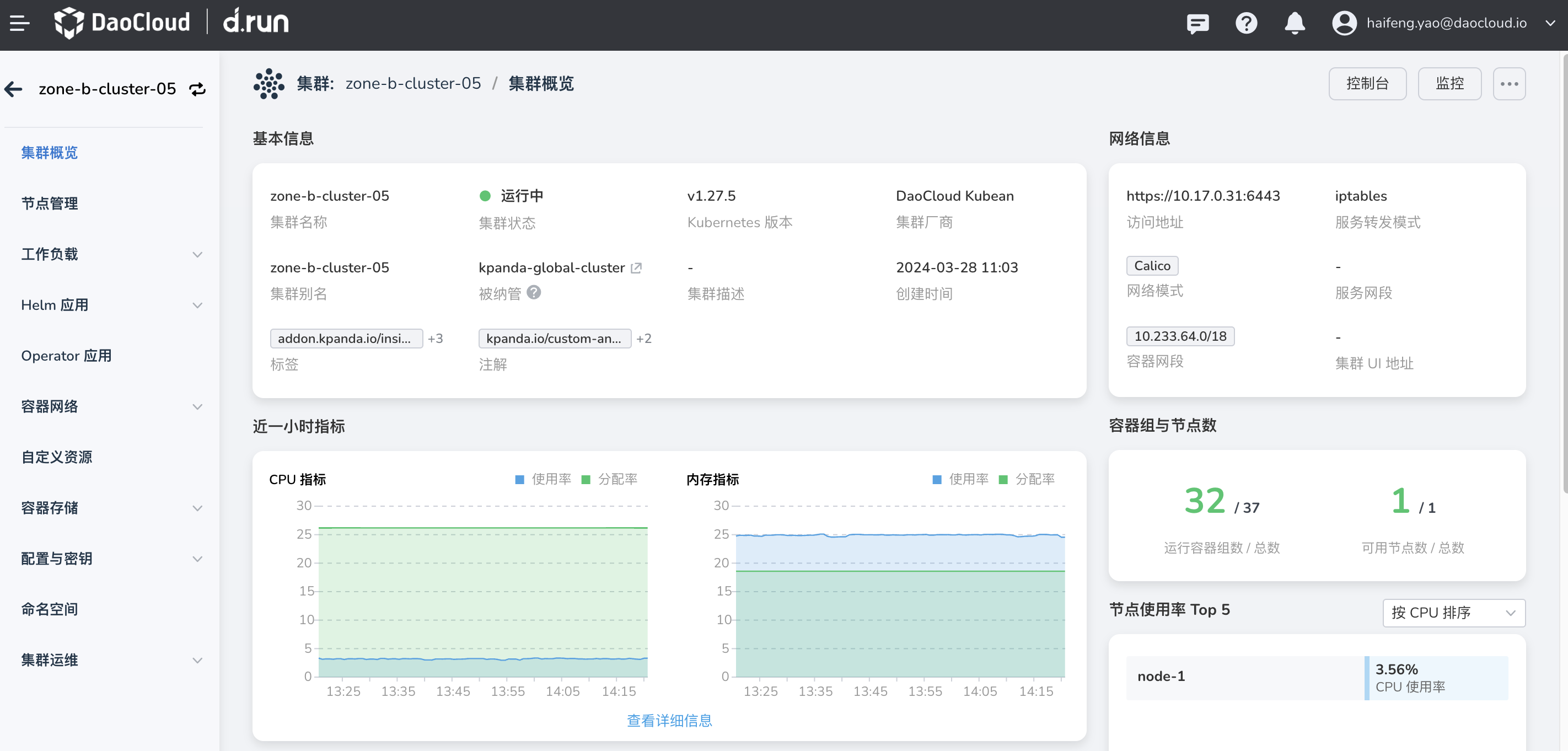Click the kpanda.io/custom-an... annotation tag
This screenshot has width=1568, height=751.
coord(555,339)
